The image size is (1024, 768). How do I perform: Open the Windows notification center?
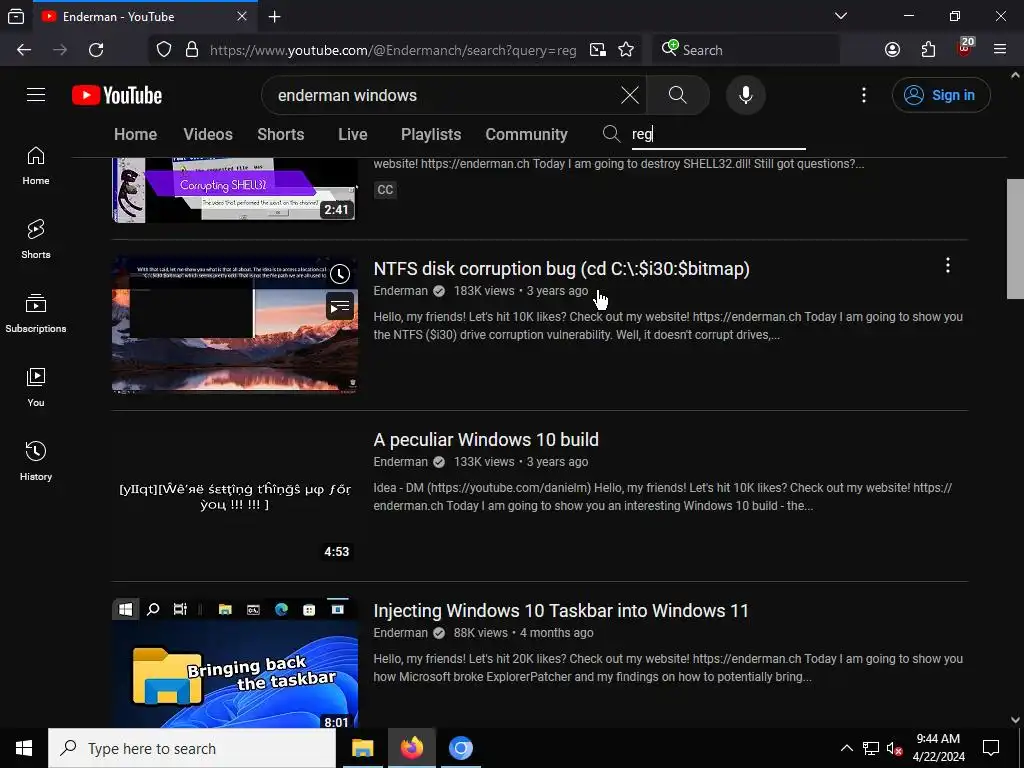click(991, 748)
